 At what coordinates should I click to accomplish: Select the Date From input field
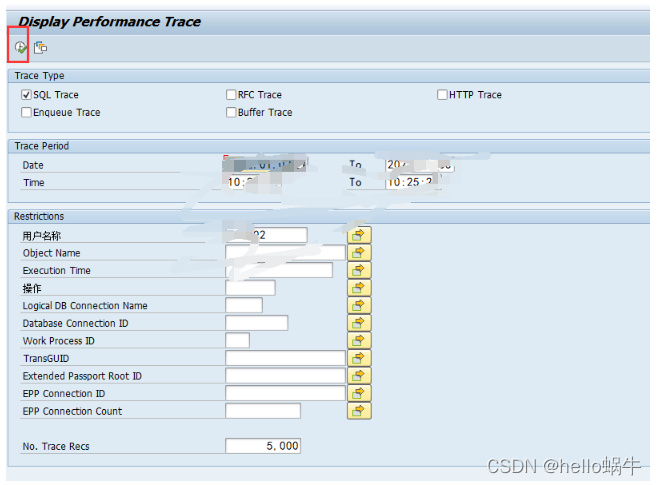[x=266, y=165]
